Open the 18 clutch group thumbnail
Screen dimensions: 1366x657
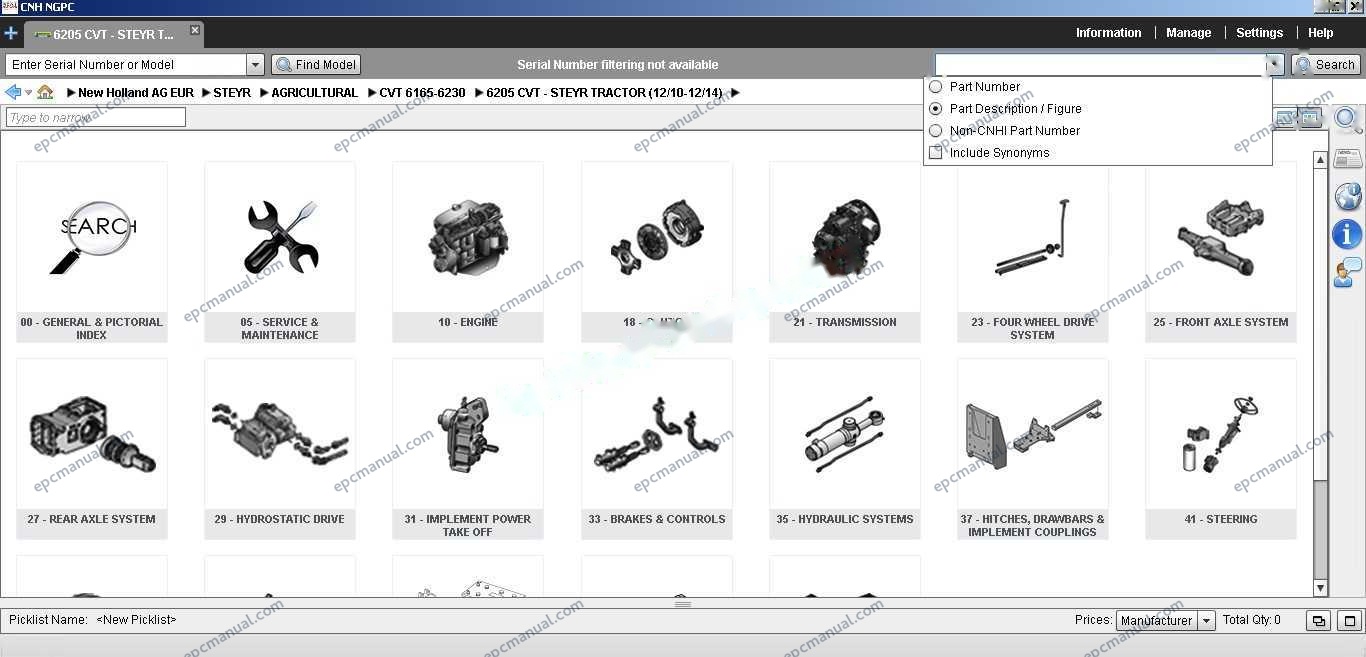point(657,252)
